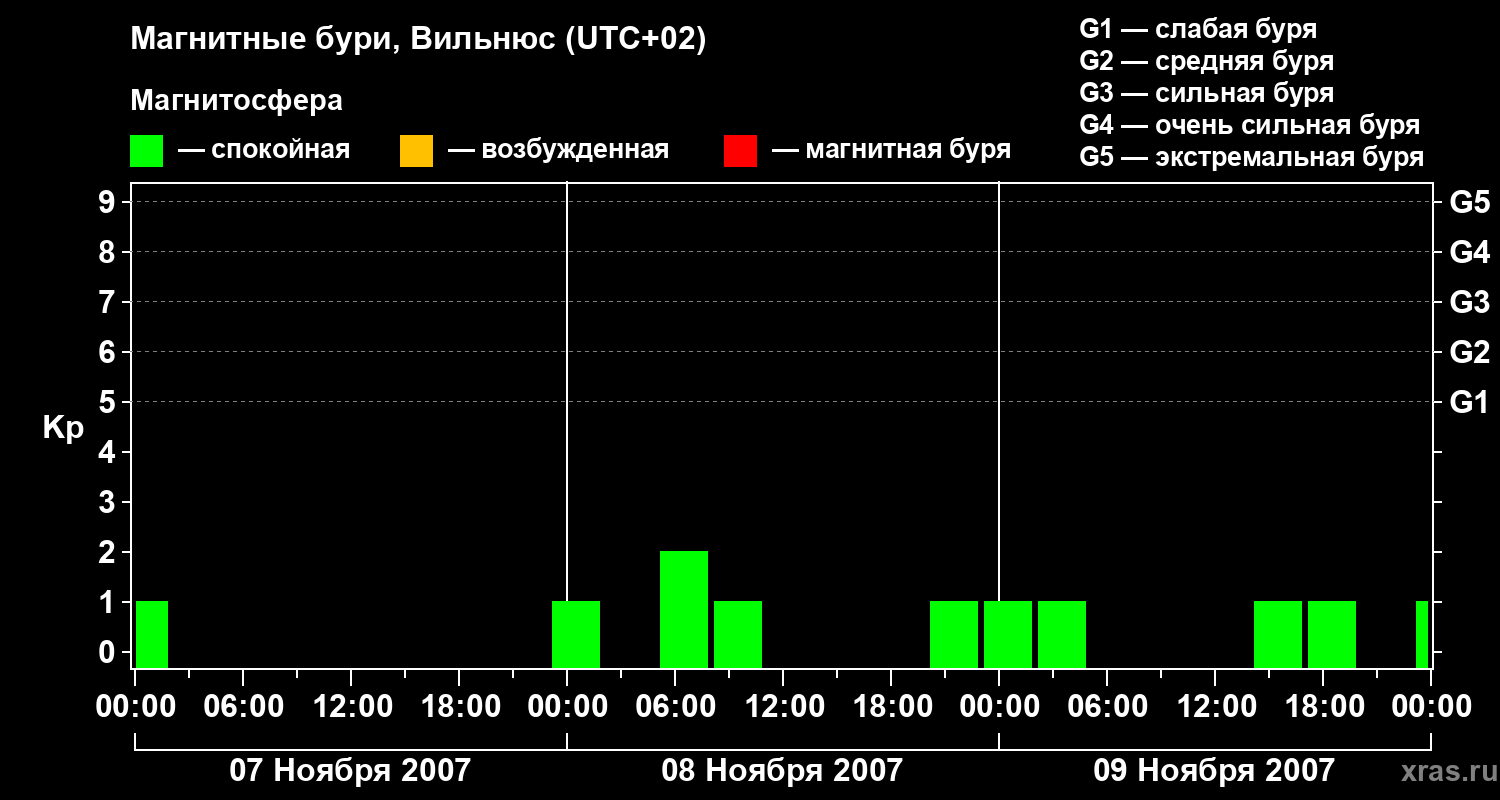Screen dimensions: 1500x800
Task: Click 'G4 — очень сильная буря' line
Action: tap(1250, 125)
